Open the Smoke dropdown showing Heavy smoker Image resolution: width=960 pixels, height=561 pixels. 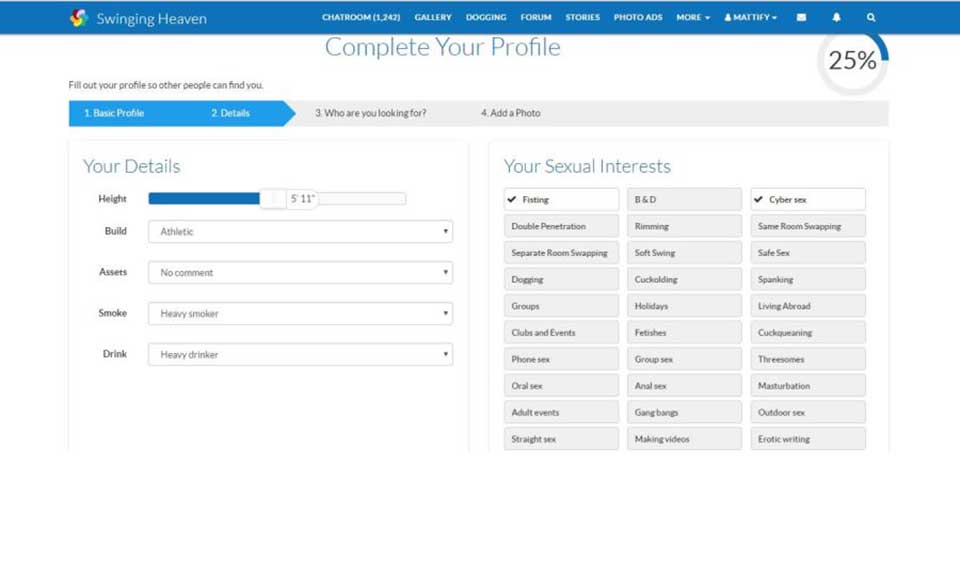(x=300, y=314)
